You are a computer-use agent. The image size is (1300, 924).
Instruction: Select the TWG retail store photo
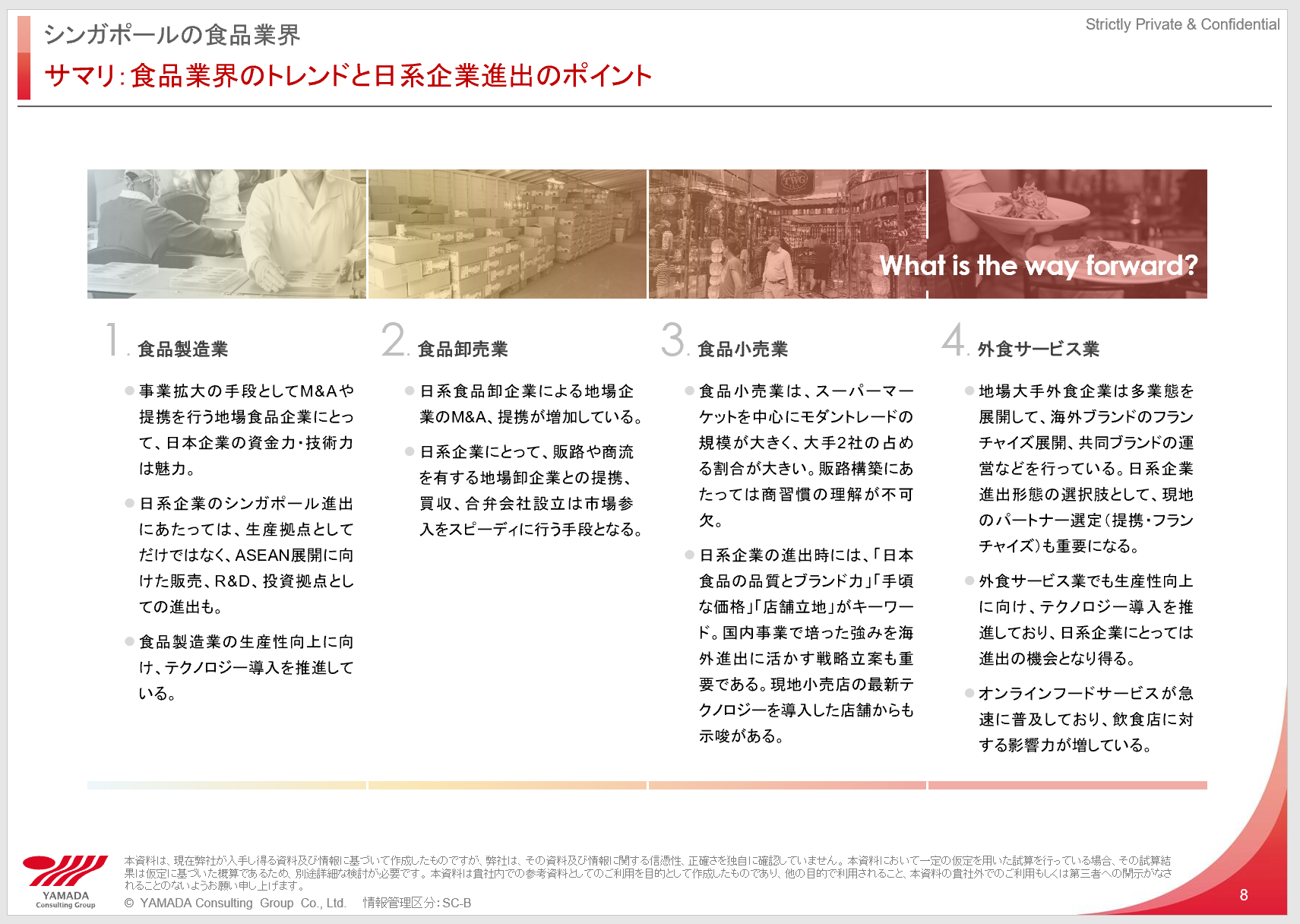pos(787,234)
